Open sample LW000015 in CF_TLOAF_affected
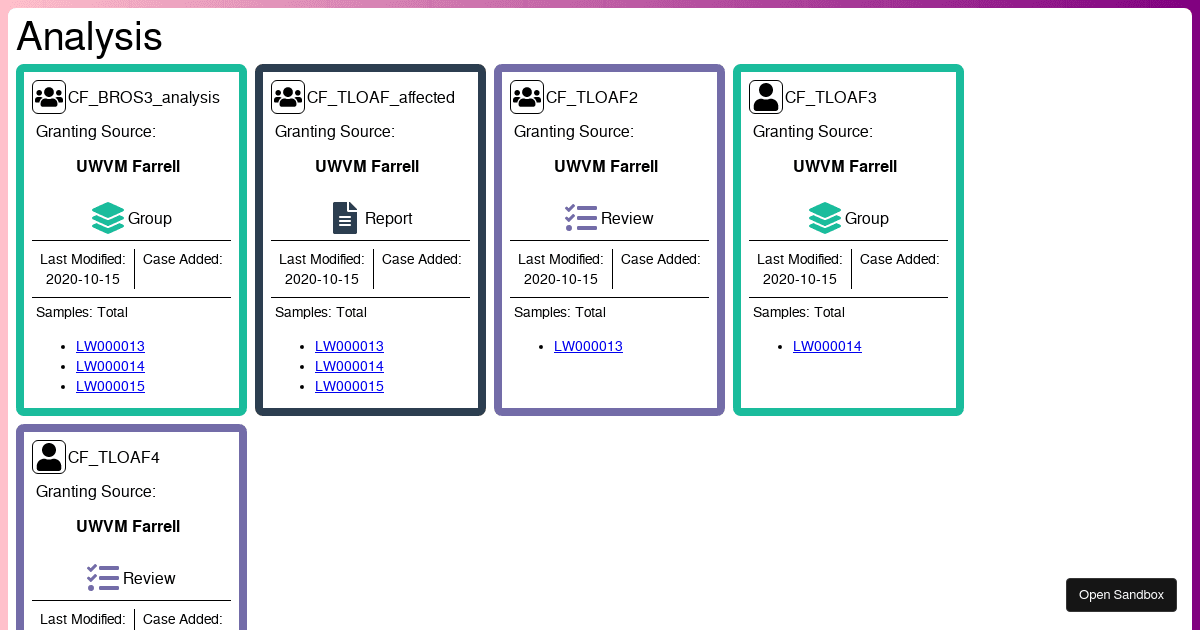The image size is (1200, 630). click(349, 386)
